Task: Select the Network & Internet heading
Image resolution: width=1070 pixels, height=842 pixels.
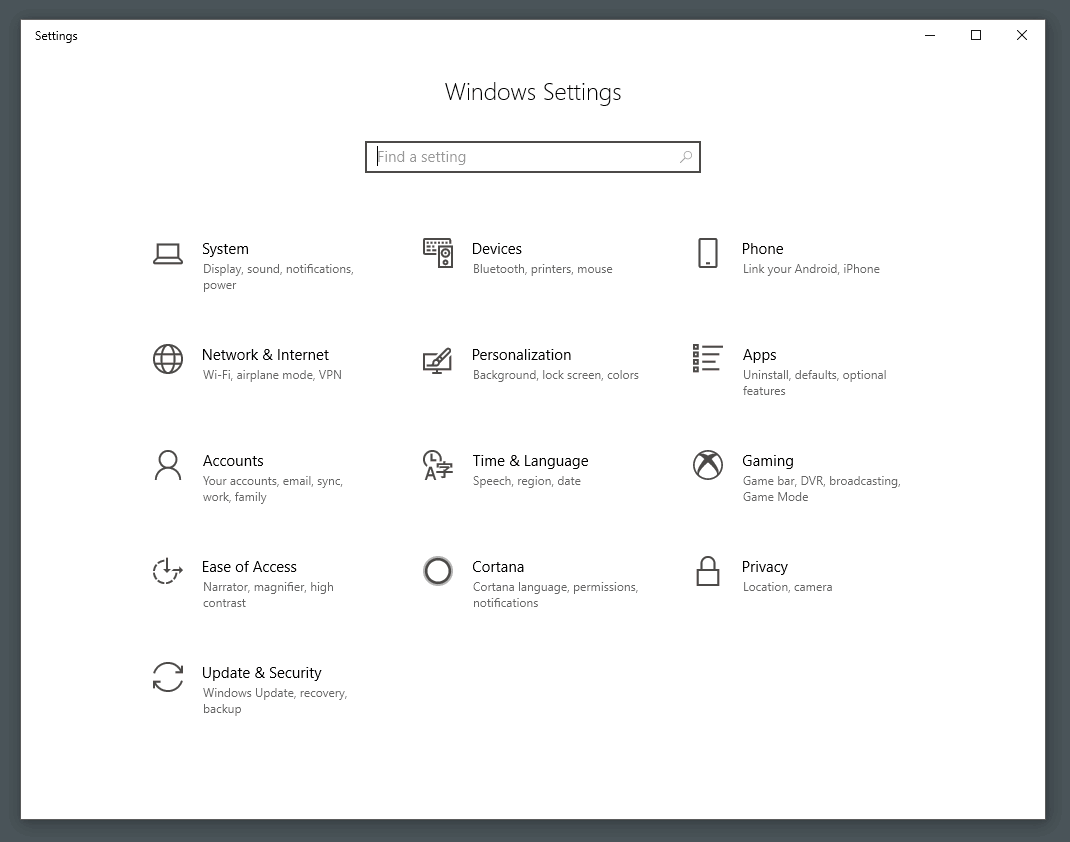Action: [265, 355]
